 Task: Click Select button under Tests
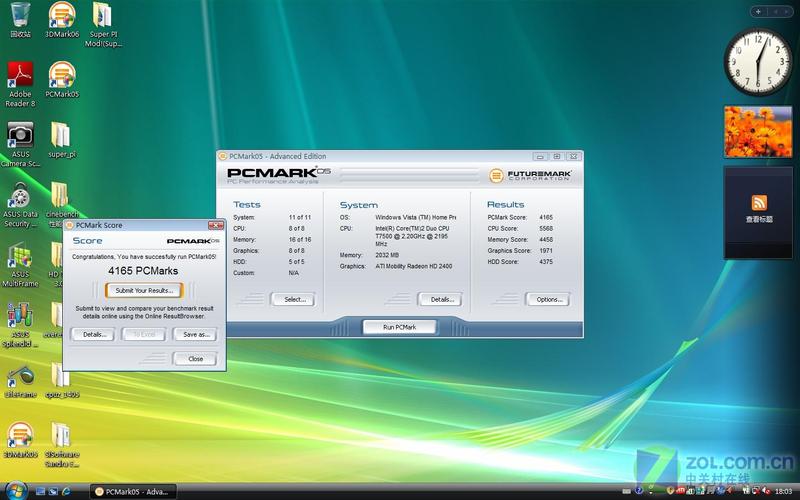click(293, 299)
